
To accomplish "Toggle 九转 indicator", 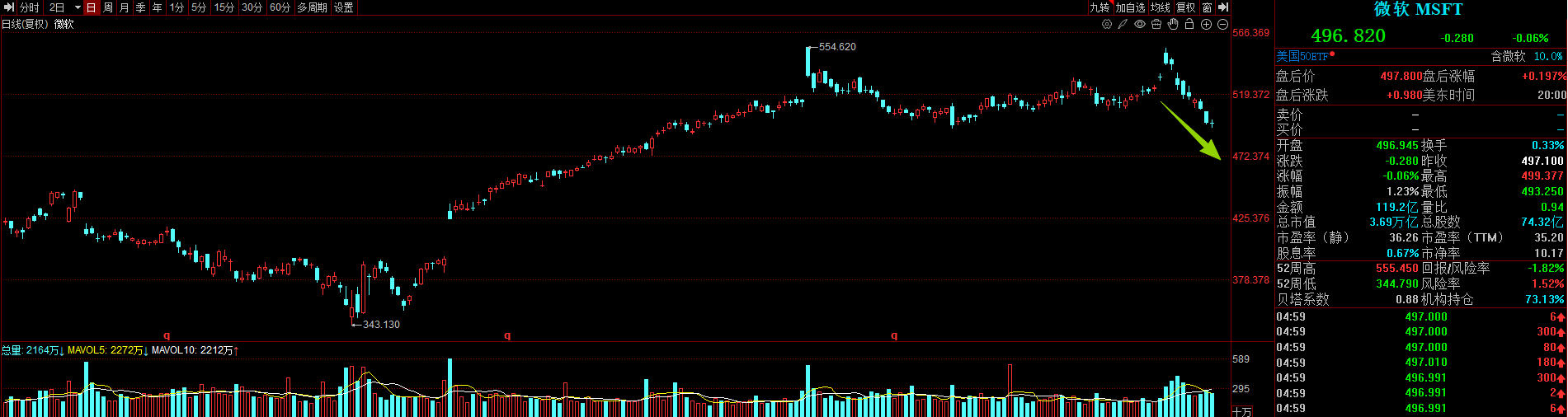I will tap(1099, 7).
